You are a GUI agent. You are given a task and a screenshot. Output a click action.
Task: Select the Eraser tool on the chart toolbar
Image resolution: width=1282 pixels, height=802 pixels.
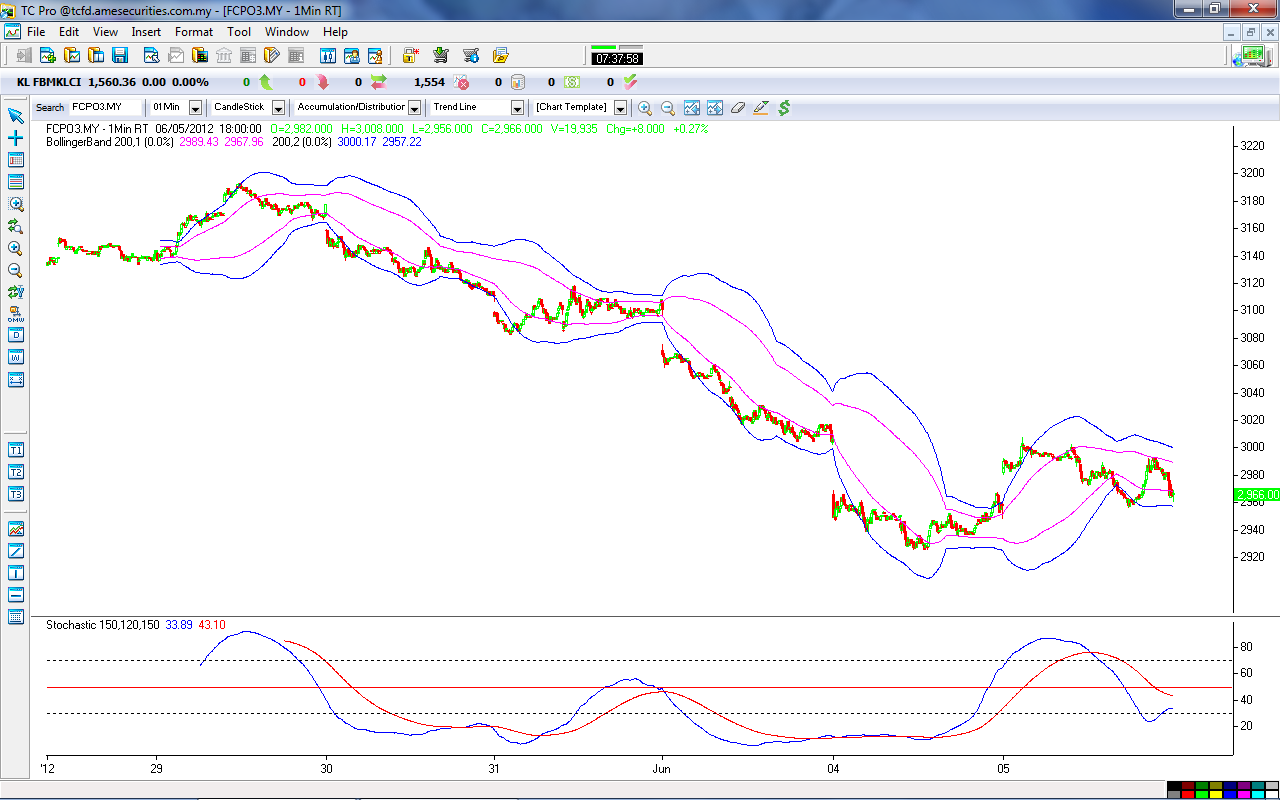tap(737, 107)
